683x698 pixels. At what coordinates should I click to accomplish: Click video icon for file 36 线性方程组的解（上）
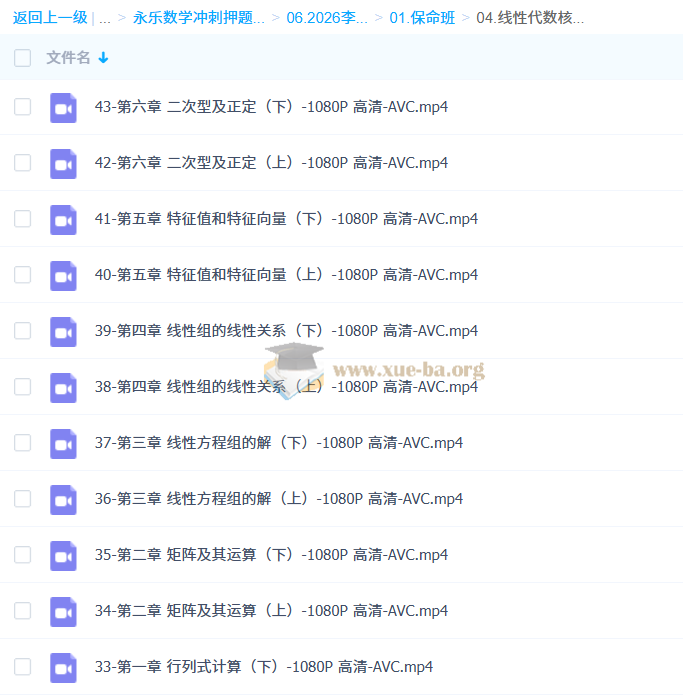click(x=63, y=499)
